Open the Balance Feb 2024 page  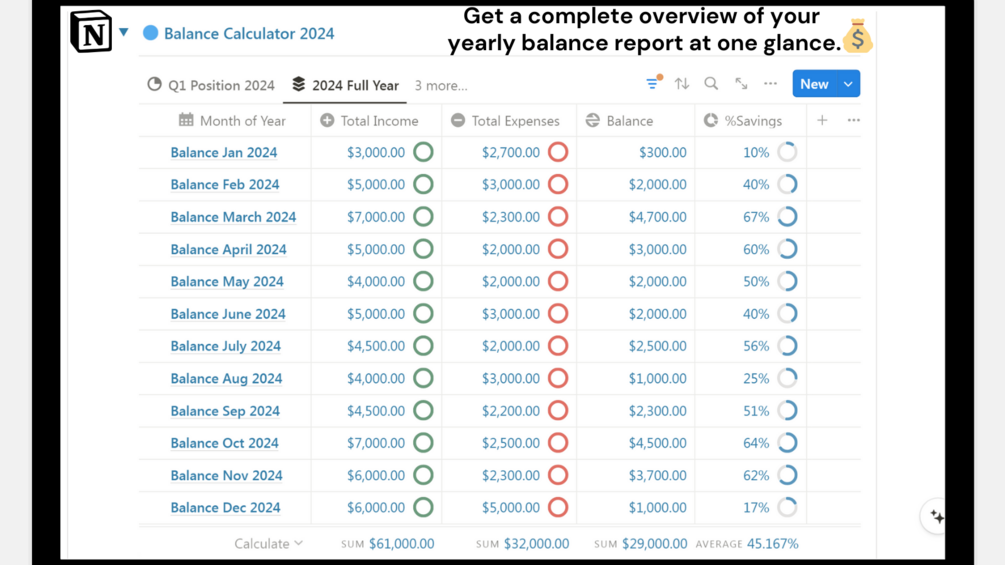(225, 184)
